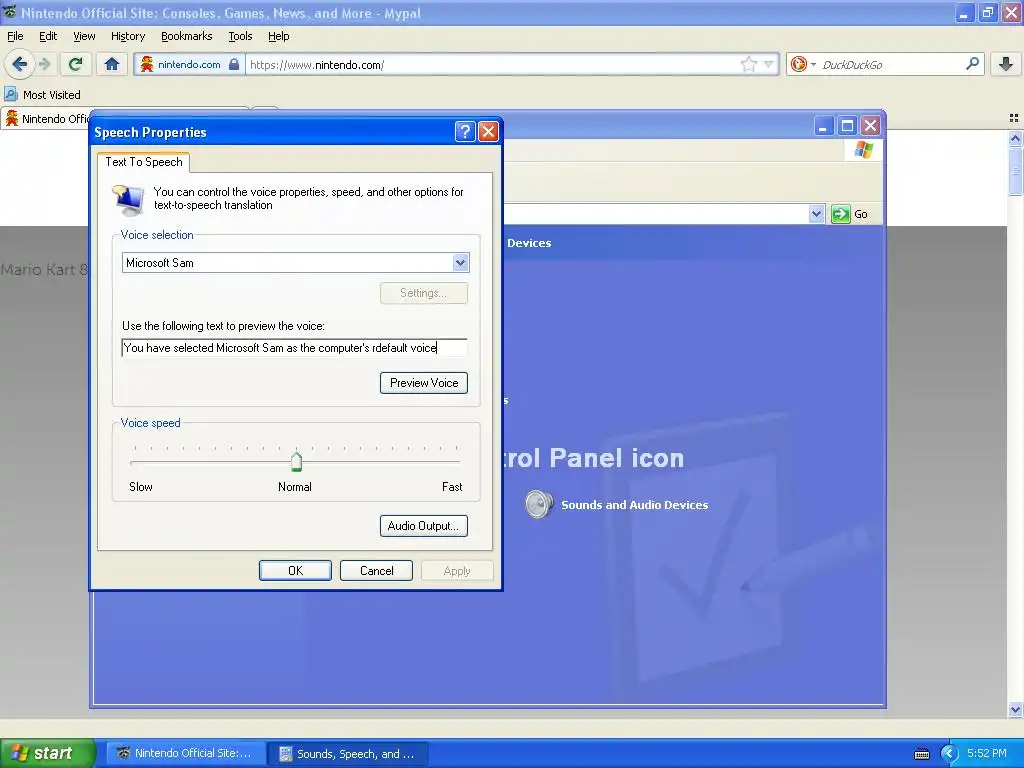Image resolution: width=1024 pixels, height=768 pixels.
Task: Click the browser scrollbar down arrow
Action: point(1015,709)
